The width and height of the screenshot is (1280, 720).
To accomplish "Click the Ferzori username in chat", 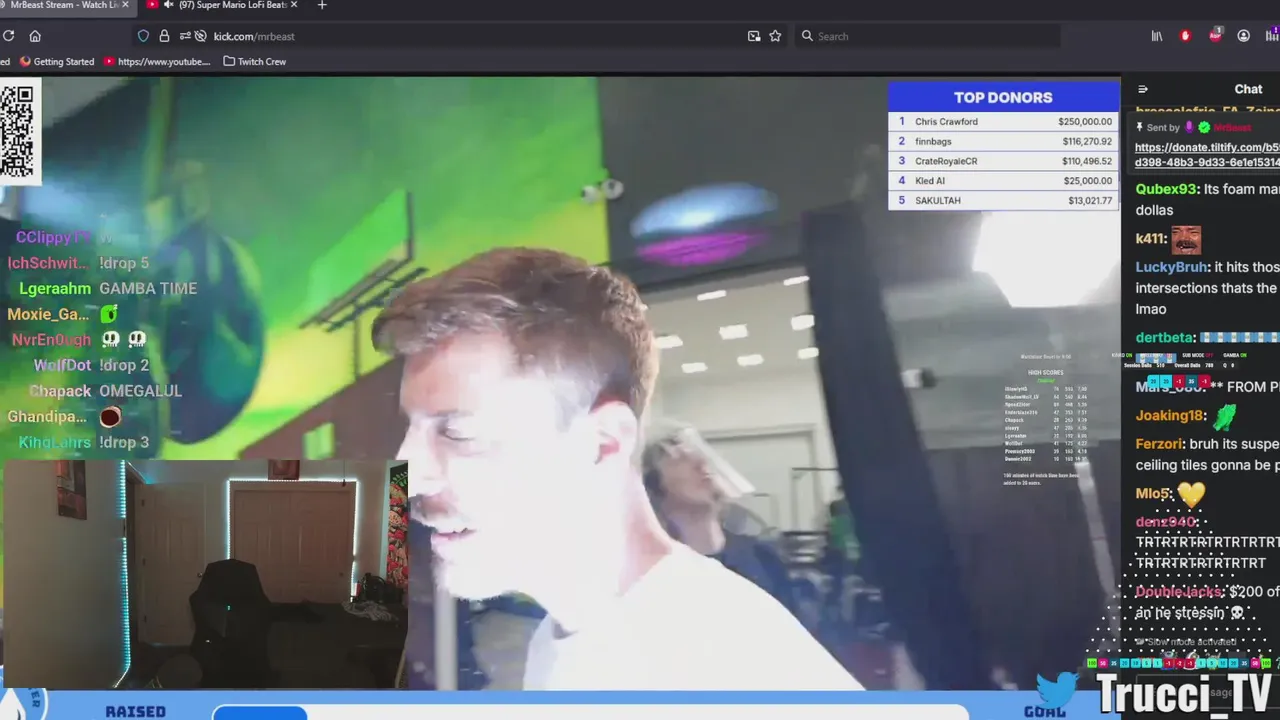I will click(x=1160, y=444).
